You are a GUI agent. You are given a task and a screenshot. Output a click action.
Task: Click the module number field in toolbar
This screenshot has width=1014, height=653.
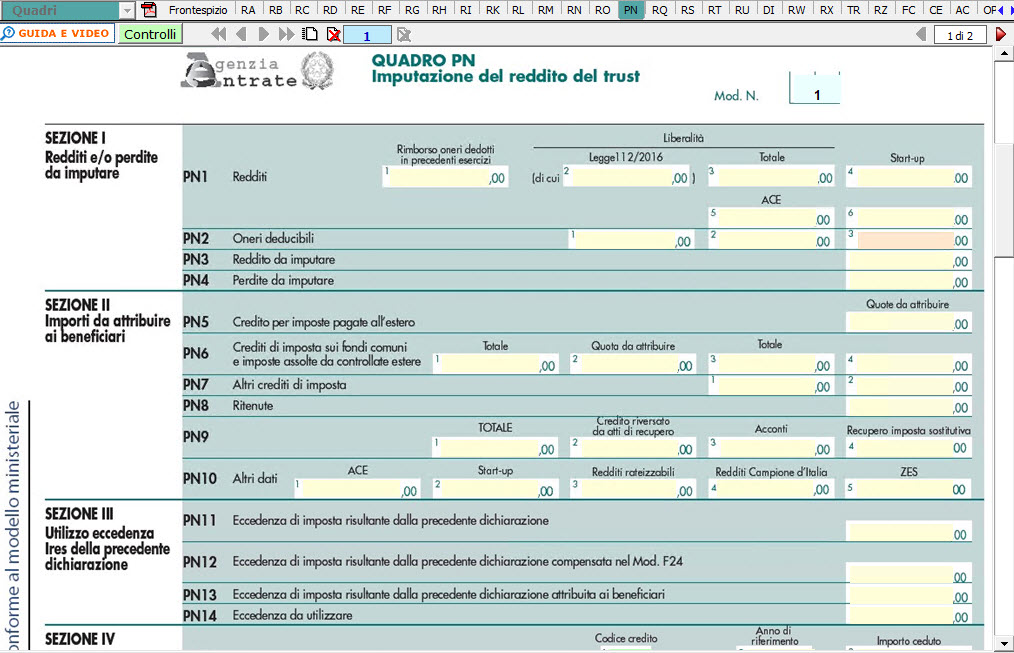(367, 35)
